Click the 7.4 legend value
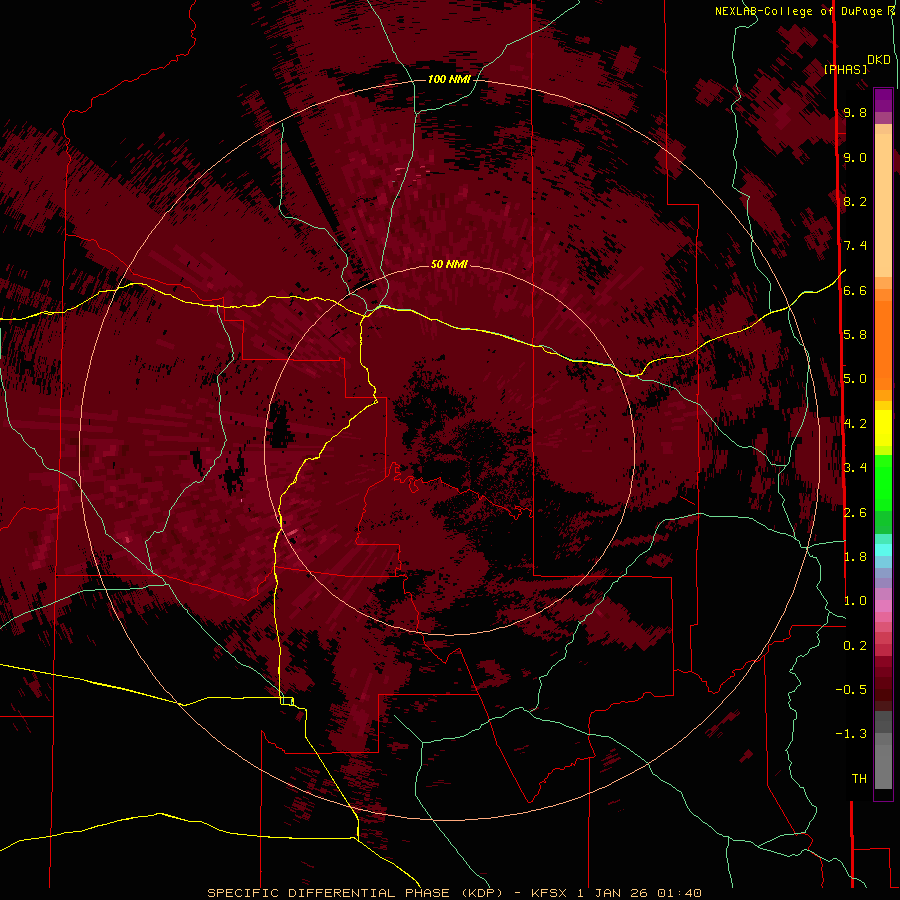Viewport: 900px width, 900px height. click(x=855, y=246)
